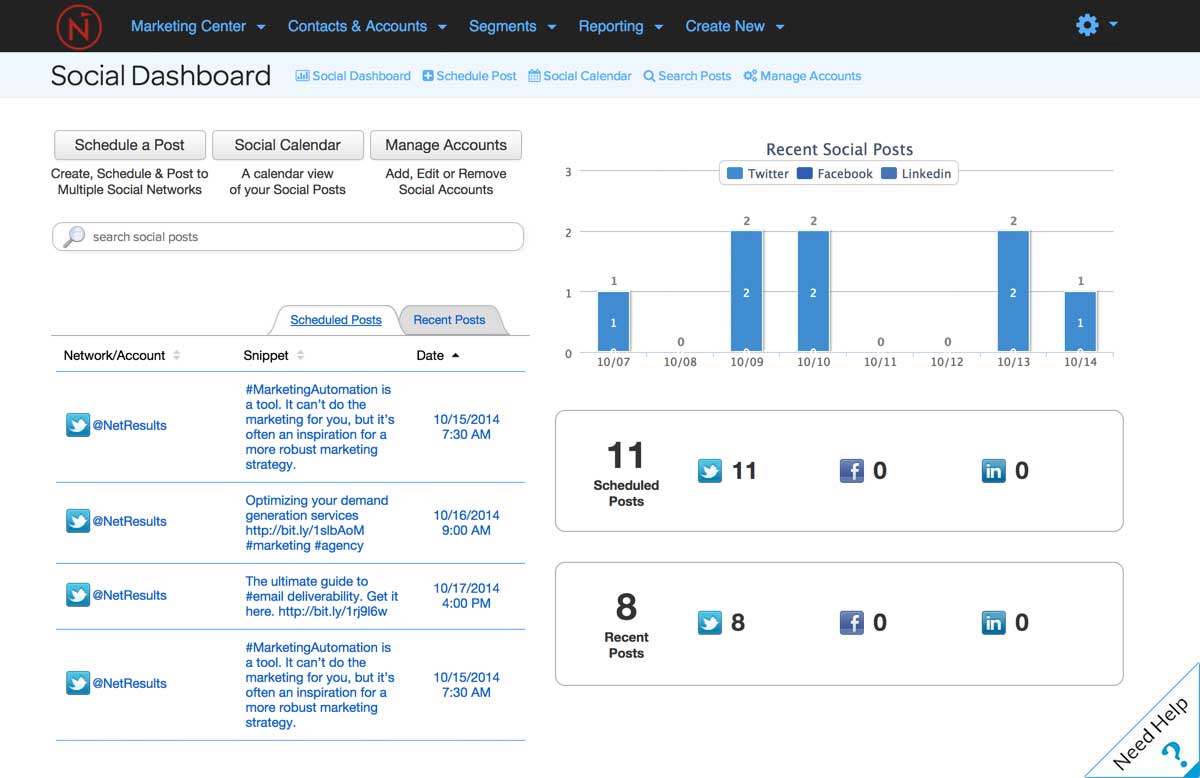Click the Schedule a Post button
The height and width of the screenshot is (778, 1200).
(130, 145)
